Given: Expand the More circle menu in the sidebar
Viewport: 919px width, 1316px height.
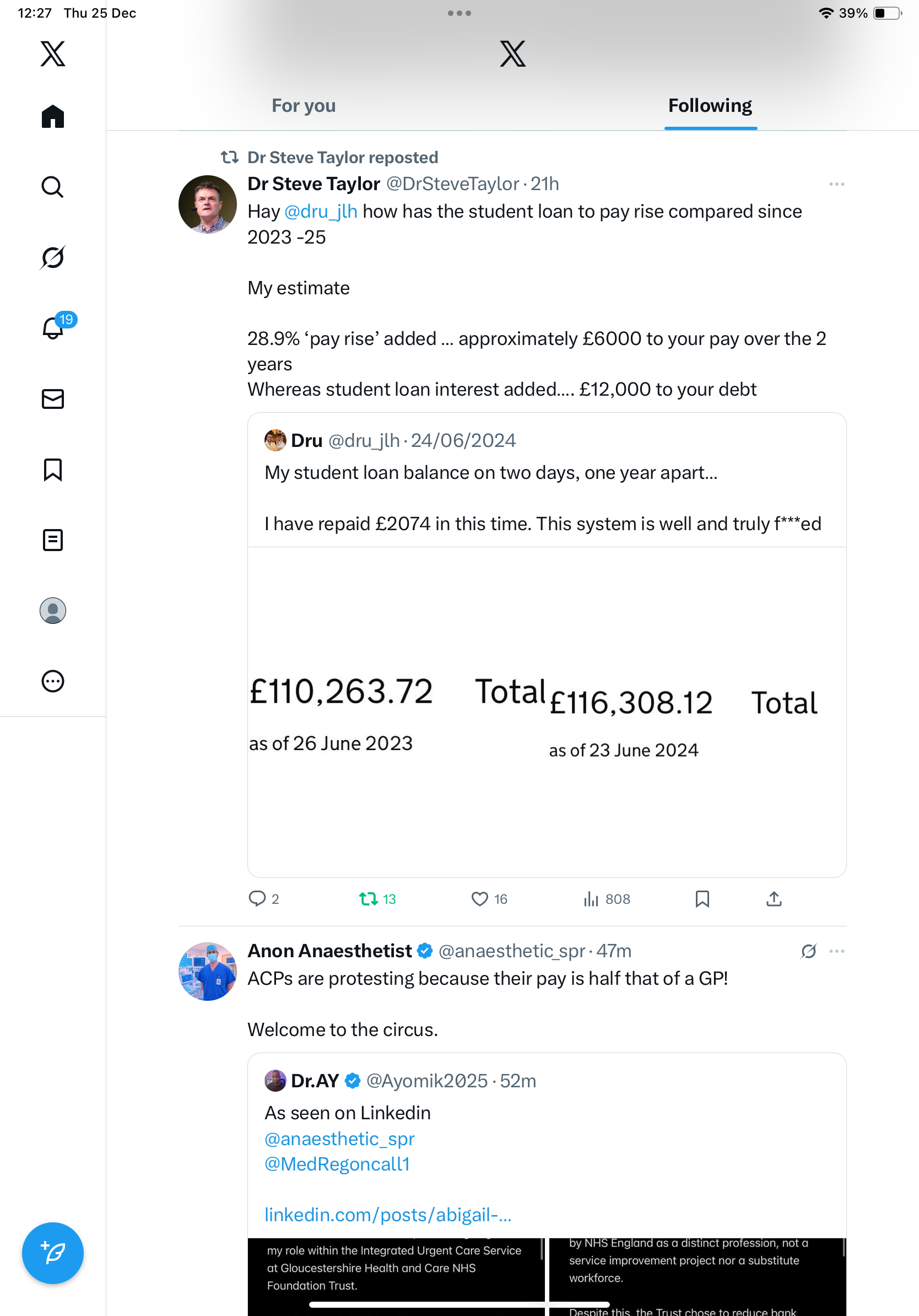Looking at the screenshot, I should tap(53, 681).
